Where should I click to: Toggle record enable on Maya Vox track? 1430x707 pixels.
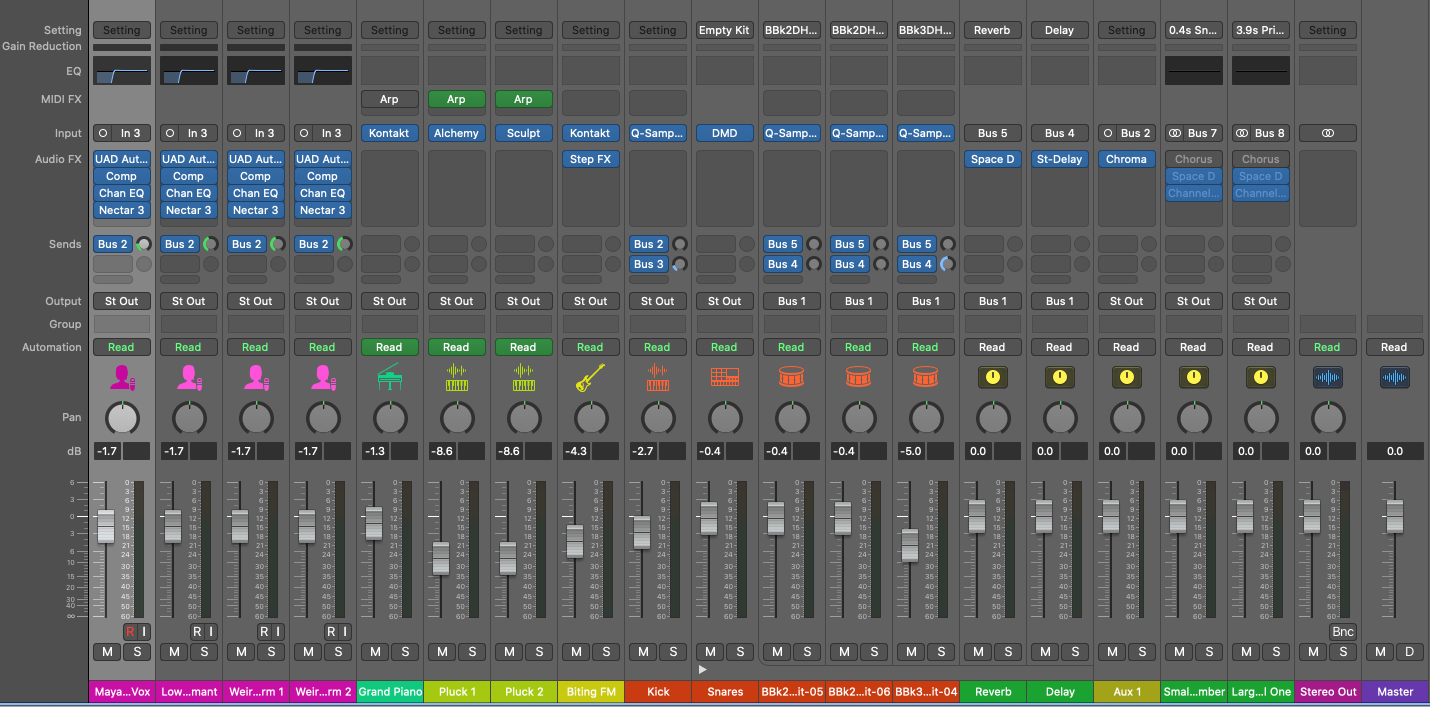129,631
